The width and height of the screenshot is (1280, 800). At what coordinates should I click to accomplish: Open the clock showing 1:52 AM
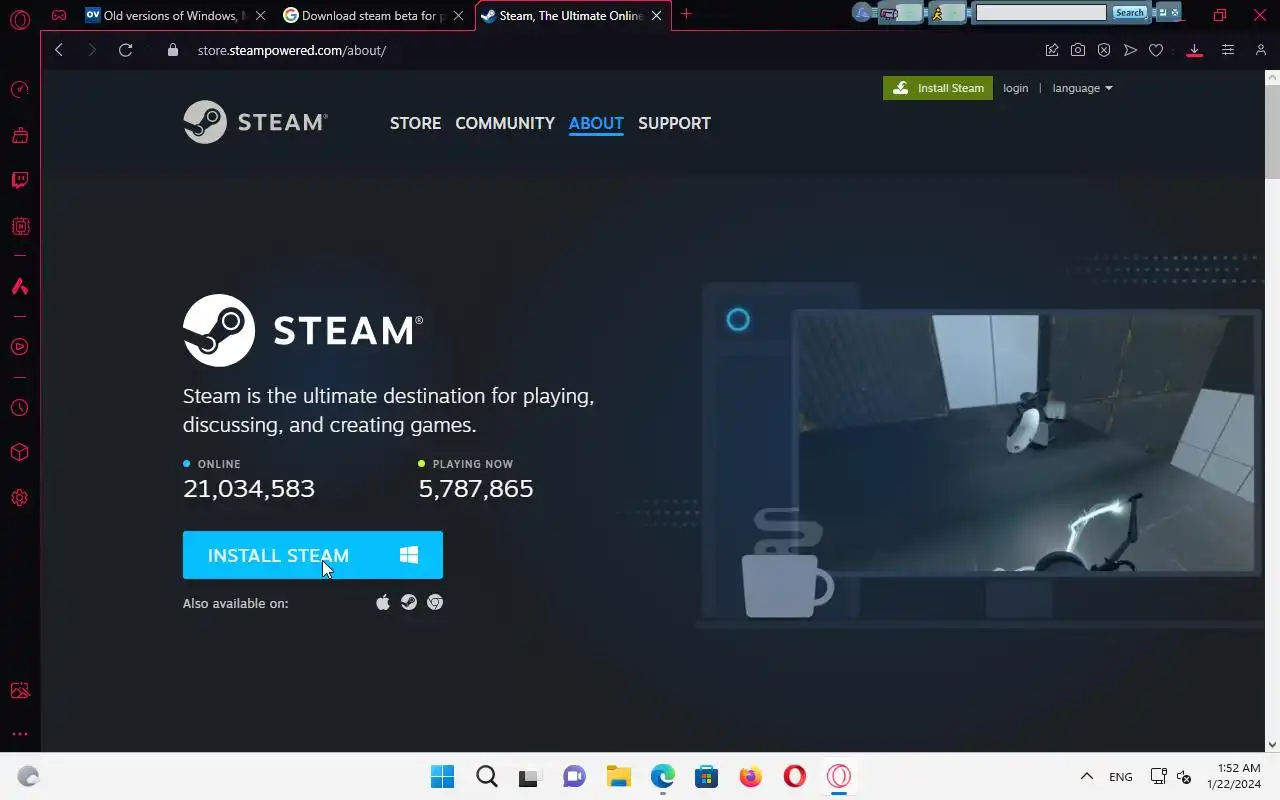click(x=1233, y=776)
